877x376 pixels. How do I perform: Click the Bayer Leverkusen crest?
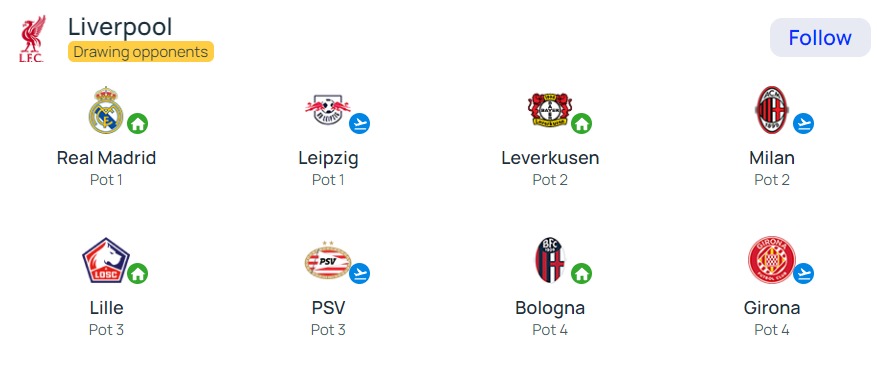point(550,110)
